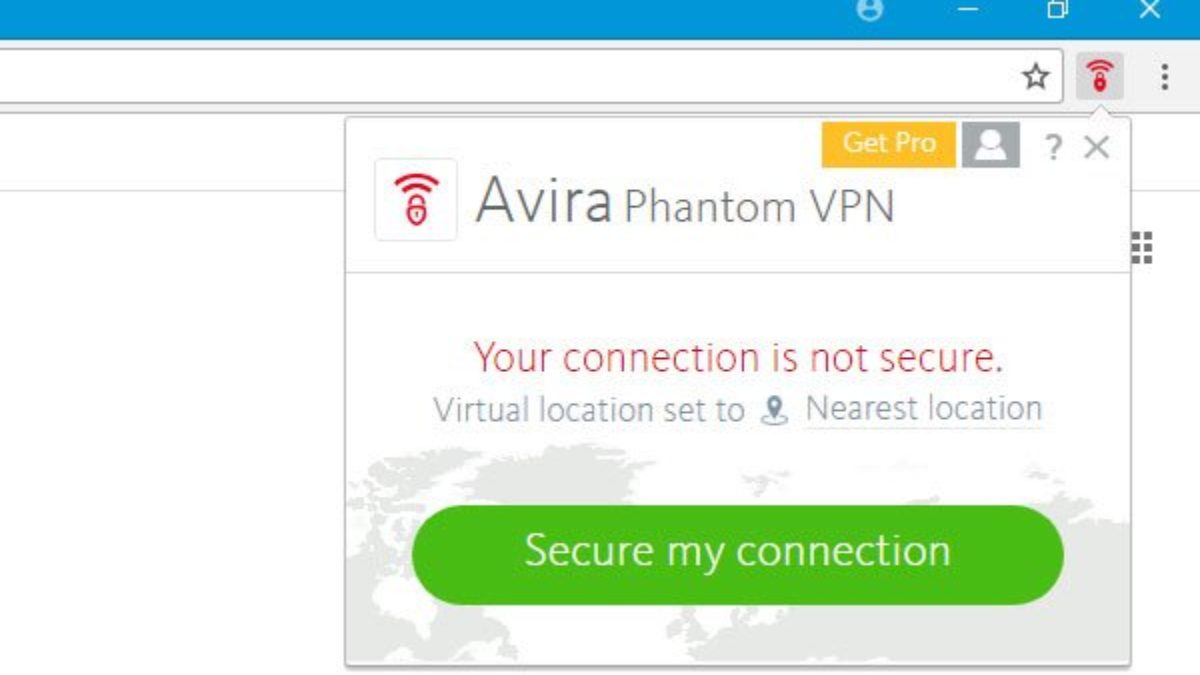The image size is (1200, 675).
Task: Bookmark this page with the star icon
Action: point(1037,76)
